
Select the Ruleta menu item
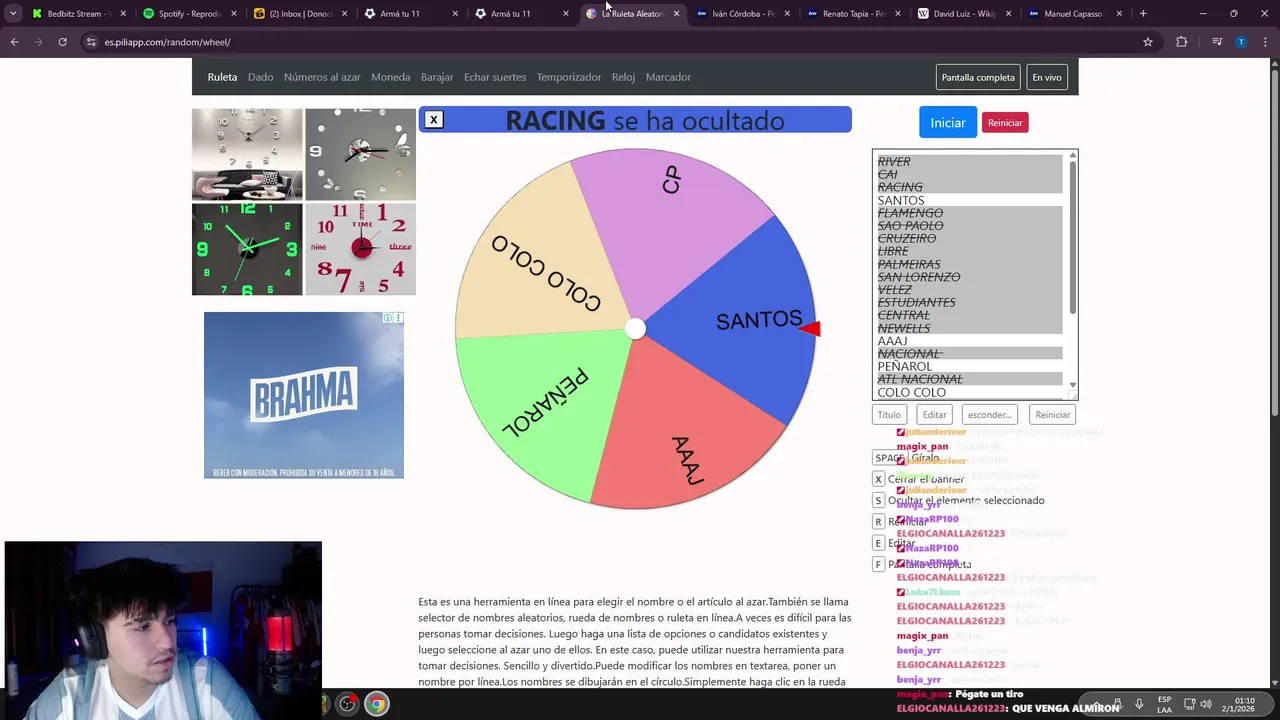222,77
